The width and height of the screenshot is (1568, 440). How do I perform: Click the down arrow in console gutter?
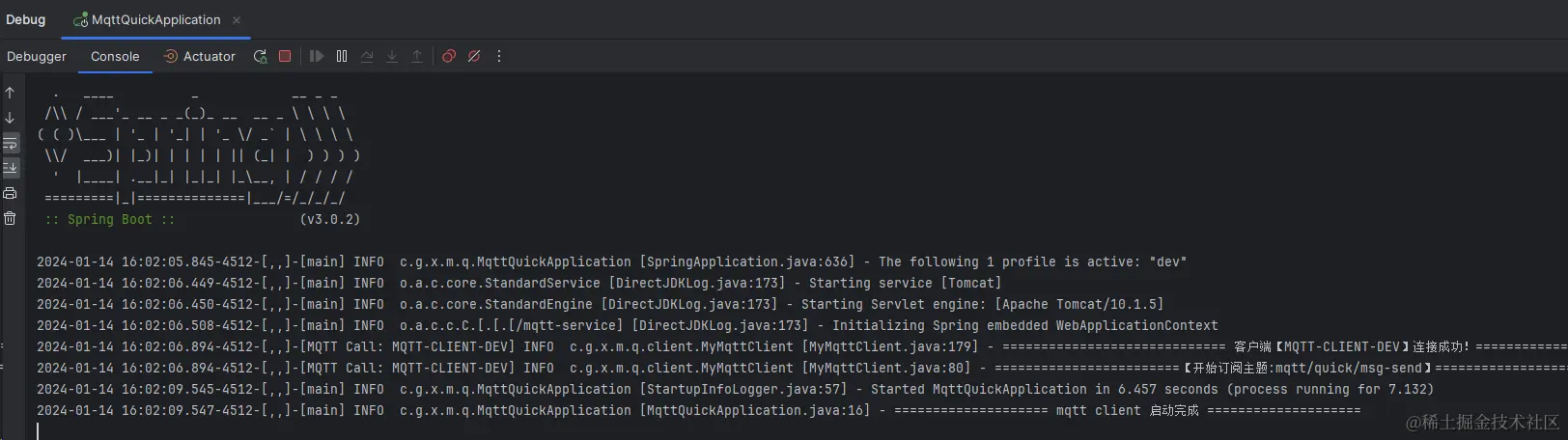pos(10,118)
